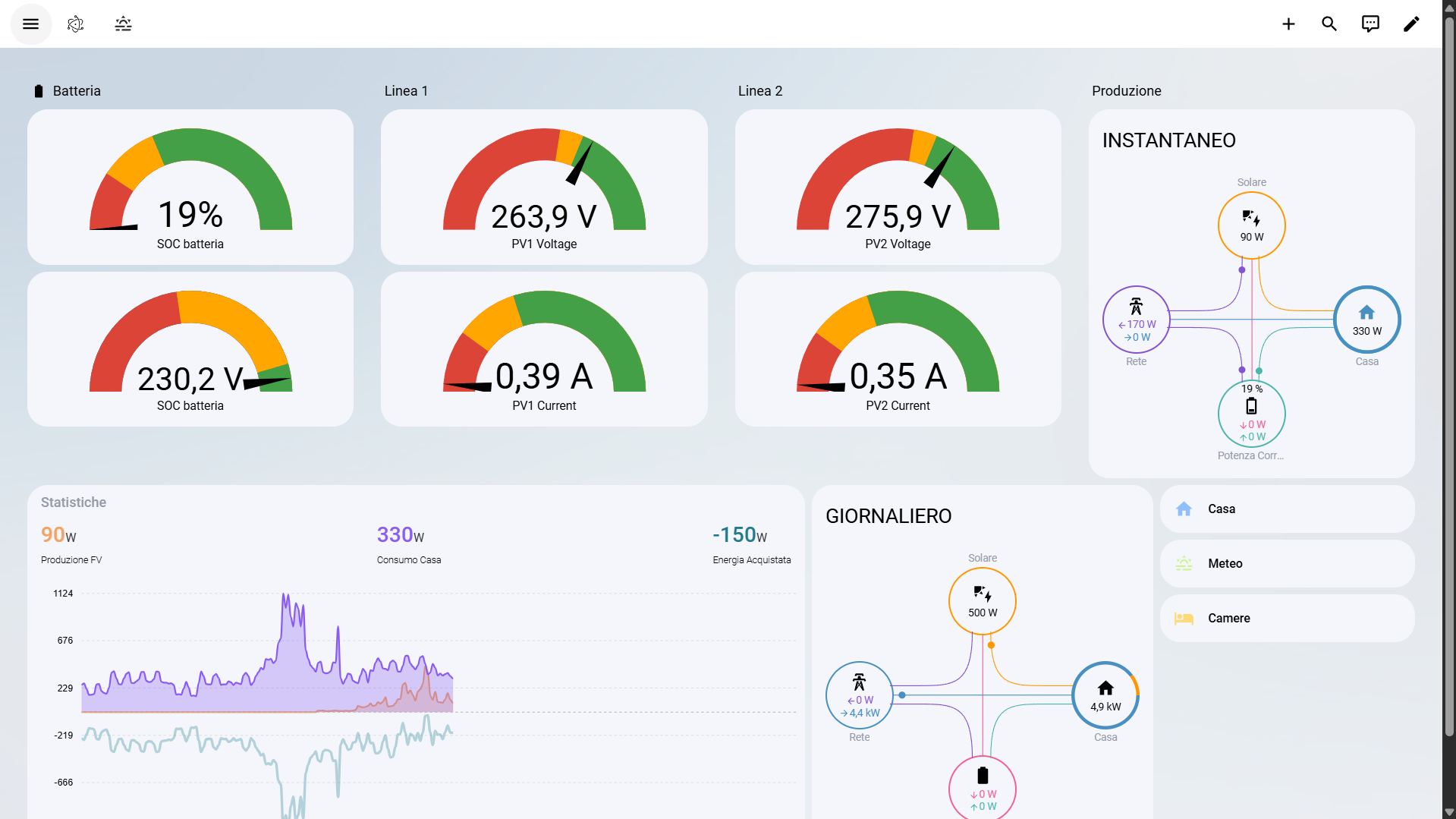1456x819 pixels.
Task: Open the Meteo navigation button
Action: [1287, 564]
